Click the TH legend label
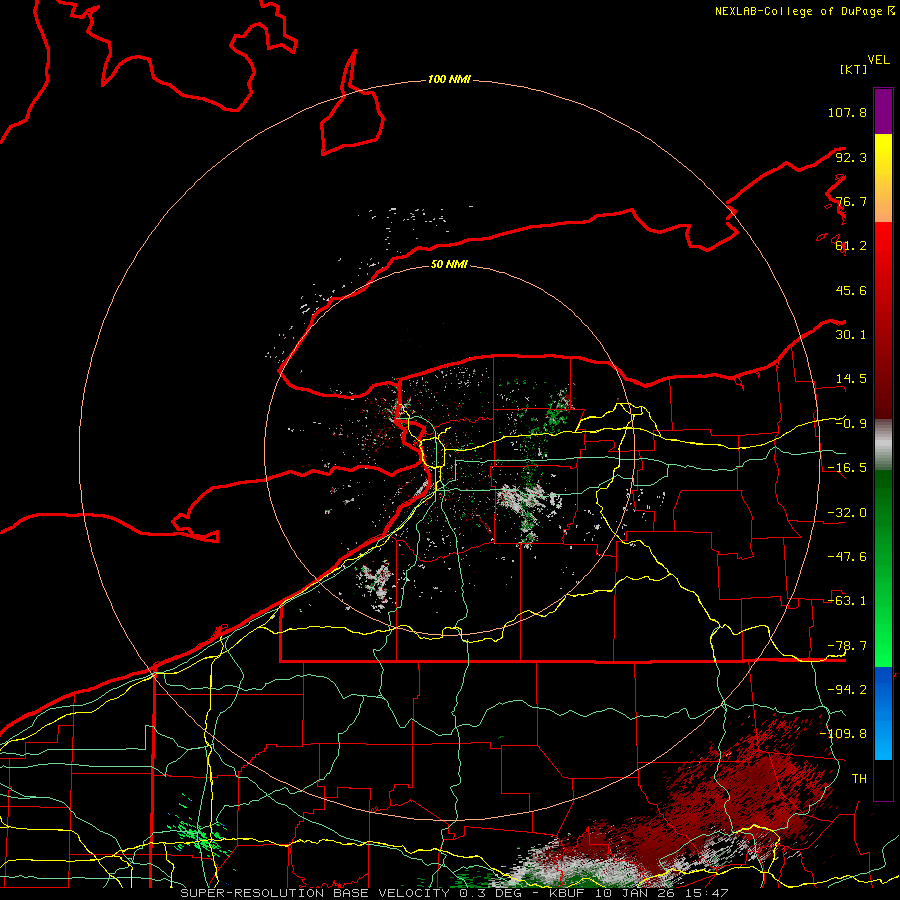 (859, 778)
